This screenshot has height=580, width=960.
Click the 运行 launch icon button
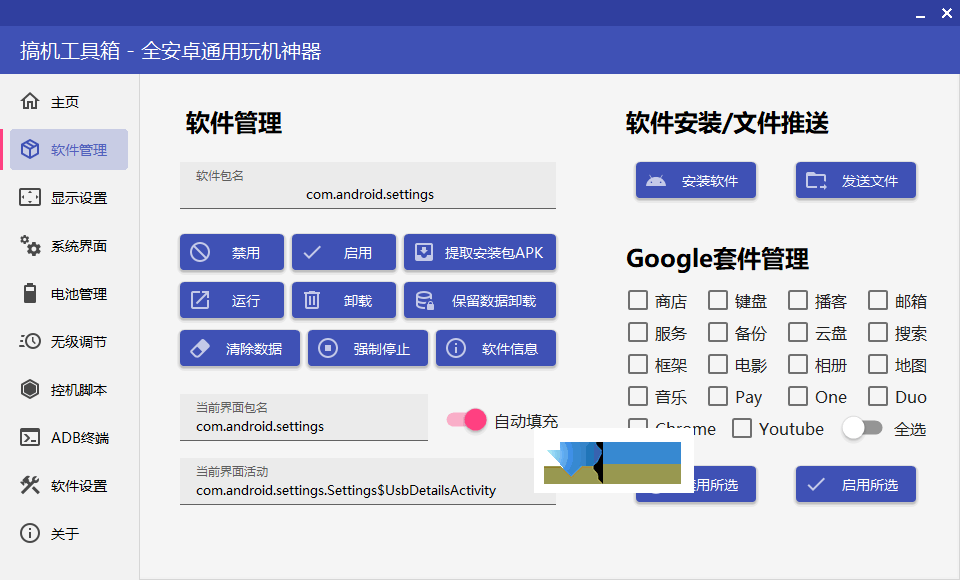200,300
